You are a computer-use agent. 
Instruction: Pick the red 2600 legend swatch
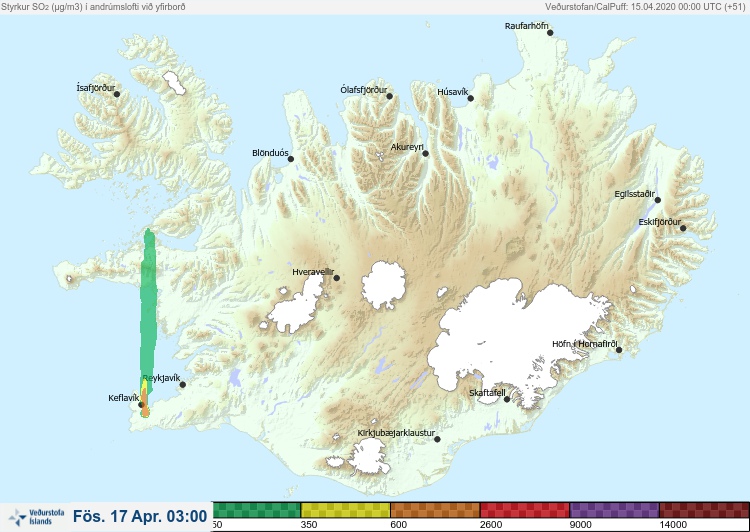tap(524, 510)
